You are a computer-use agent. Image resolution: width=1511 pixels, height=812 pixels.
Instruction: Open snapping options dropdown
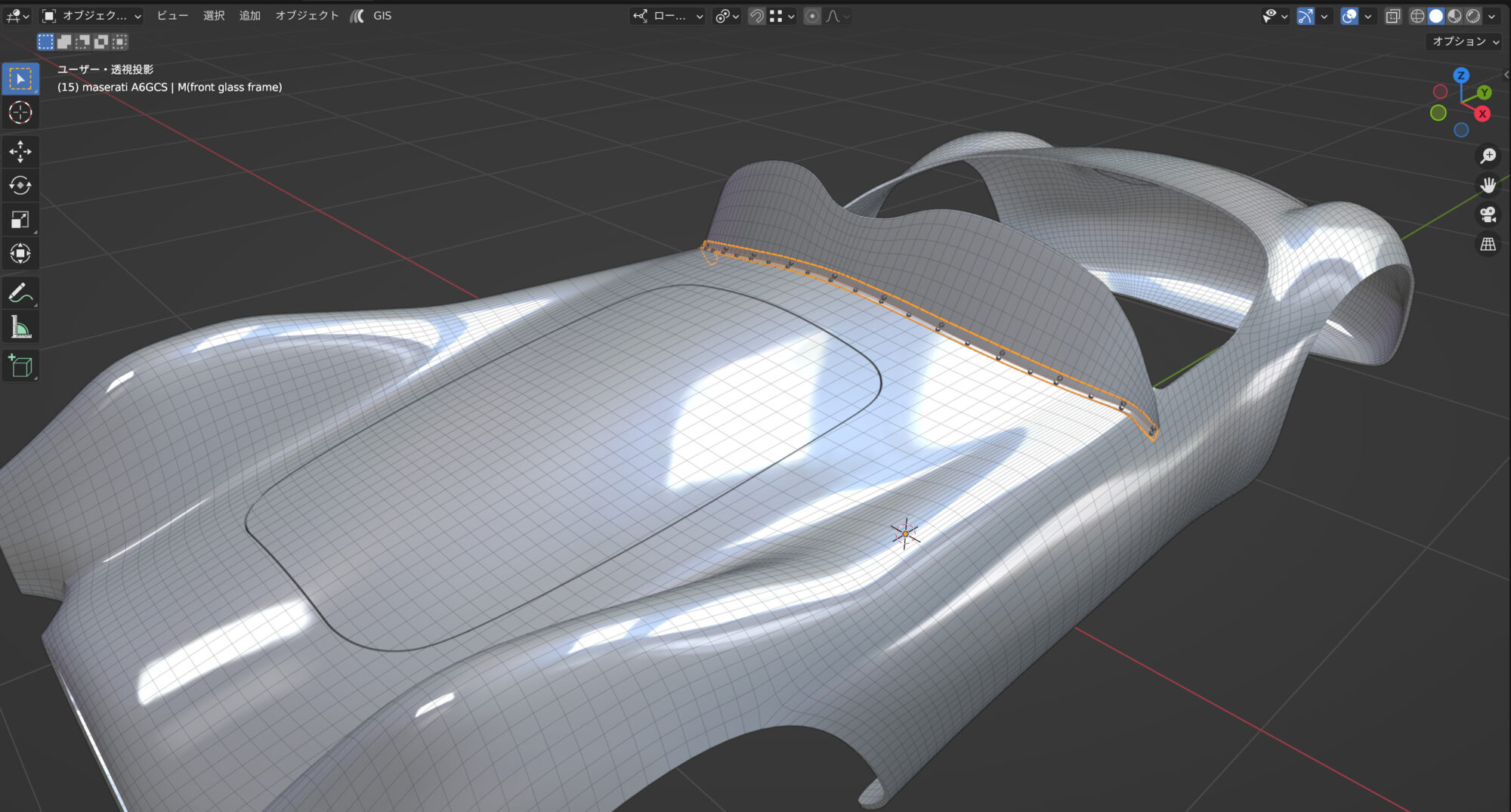point(782,16)
